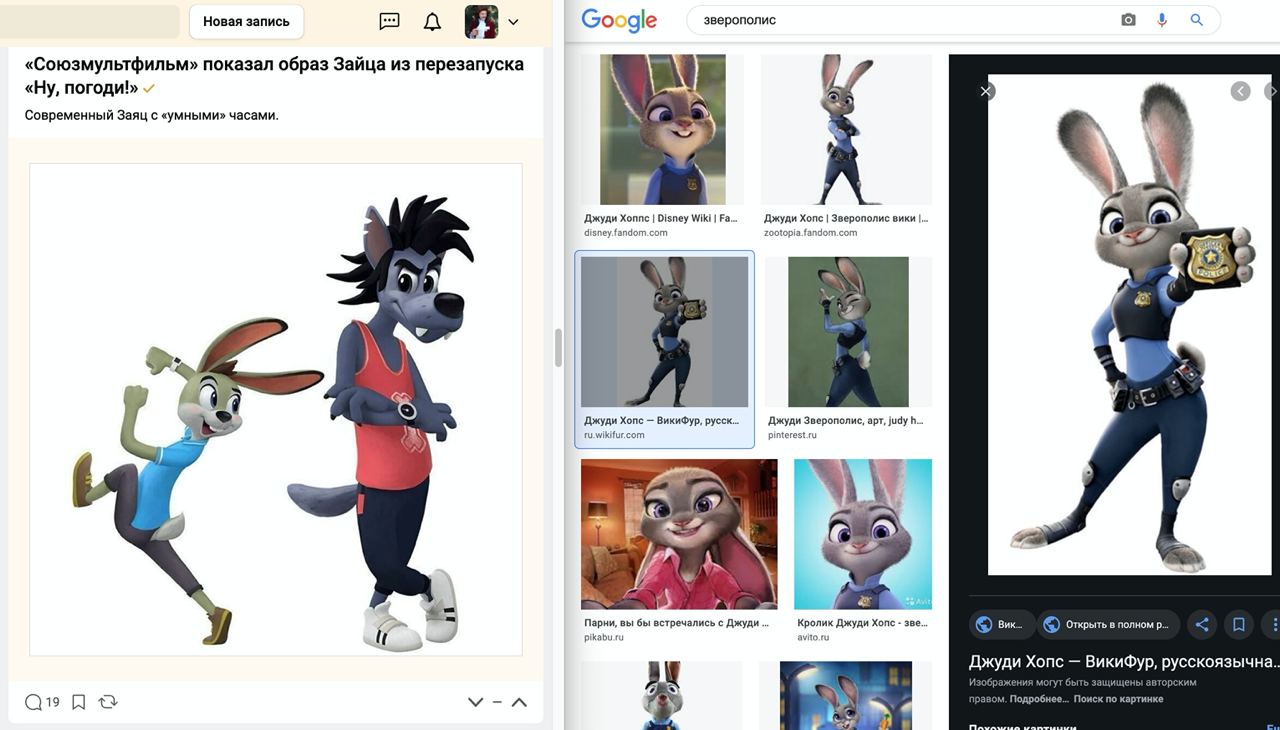Image resolution: width=1280 pixels, height=730 pixels.
Task: Downvote the article with the down chevron
Action: tap(475, 702)
